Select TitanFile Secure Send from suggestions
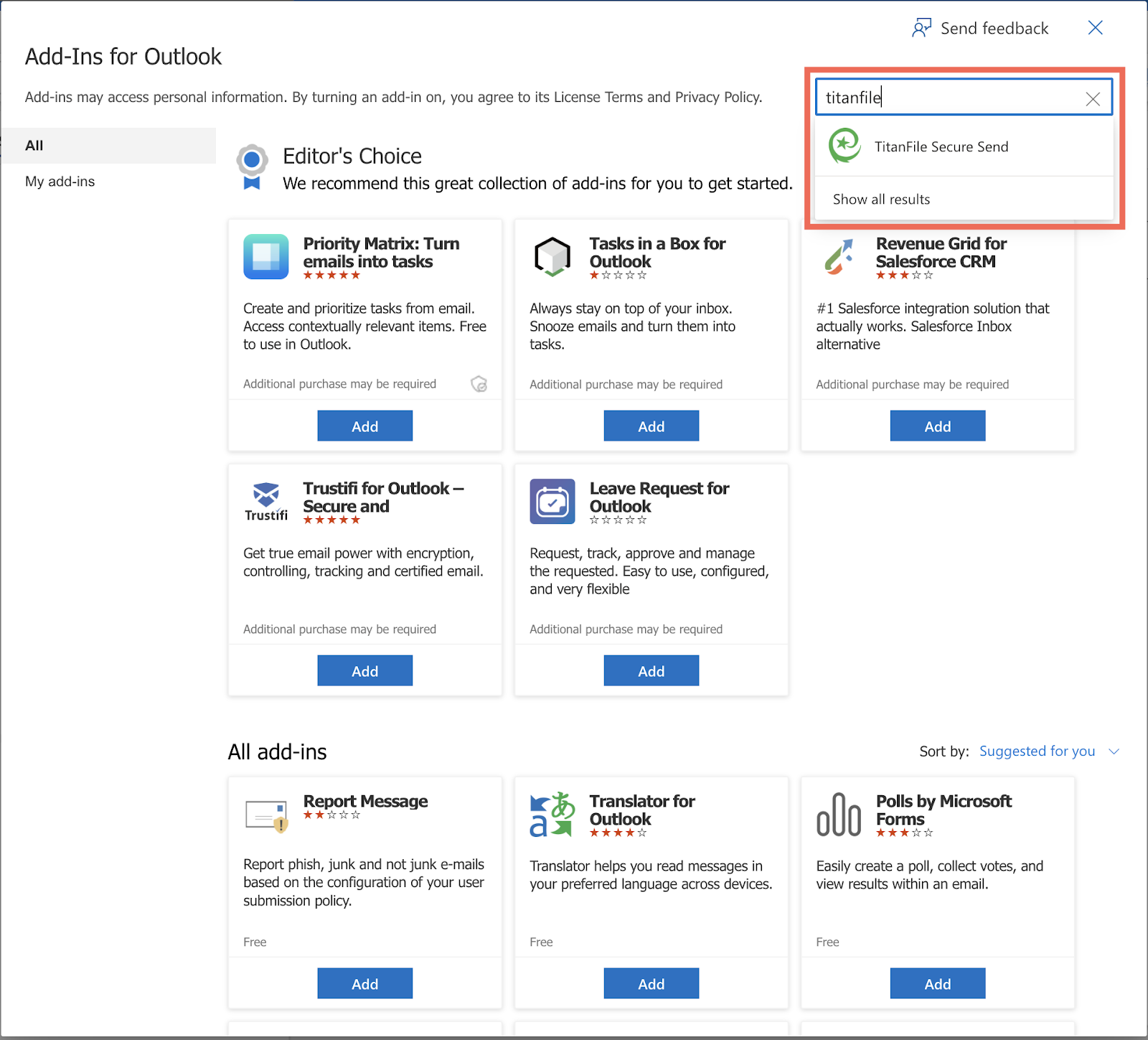The width and height of the screenshot is (1148, 1040). click(x=941, y=146)
